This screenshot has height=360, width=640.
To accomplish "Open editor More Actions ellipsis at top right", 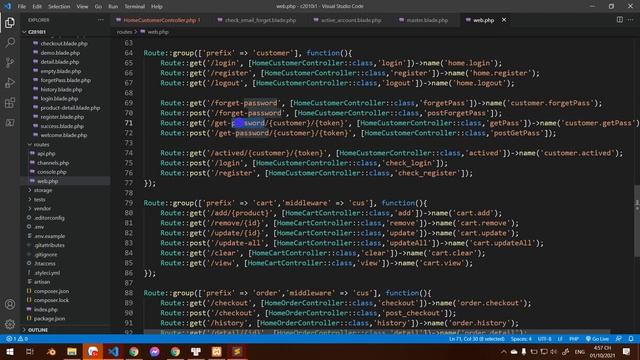I will tap(631, 20).
